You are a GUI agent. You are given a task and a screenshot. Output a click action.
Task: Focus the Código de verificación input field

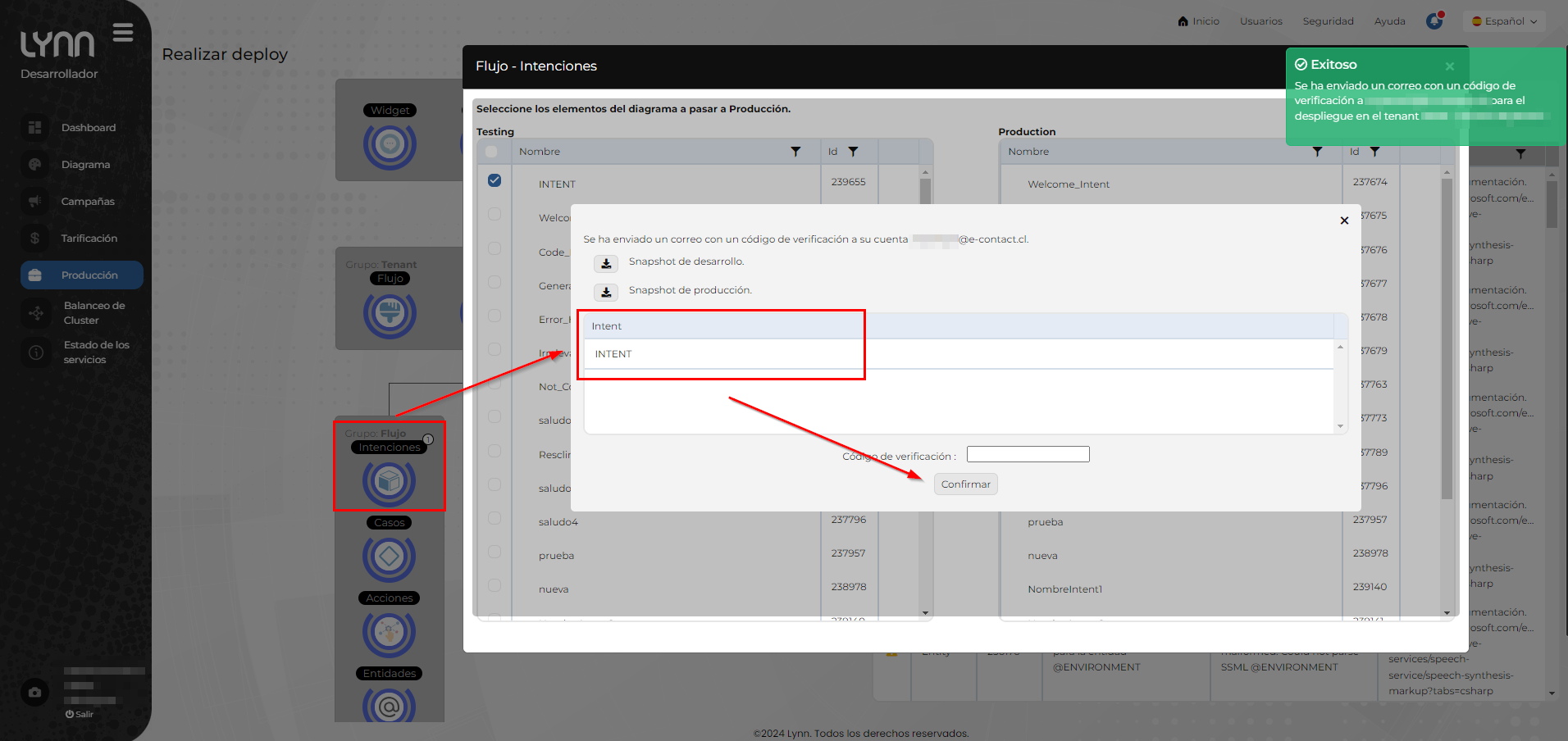[x=1028, y=454]
